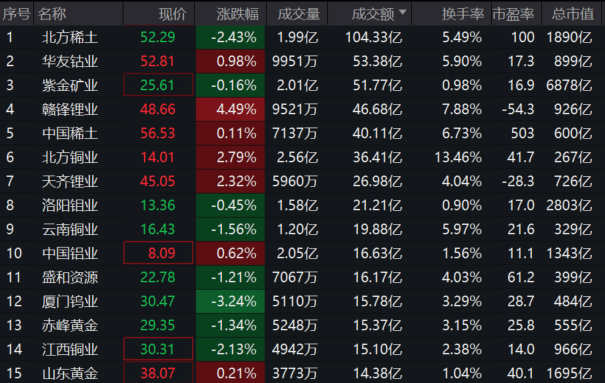This screenshot has width=605, height=383.
Task: Click the red 4.49% change cell
Action: pyautogui.click(x=230, y=110)
